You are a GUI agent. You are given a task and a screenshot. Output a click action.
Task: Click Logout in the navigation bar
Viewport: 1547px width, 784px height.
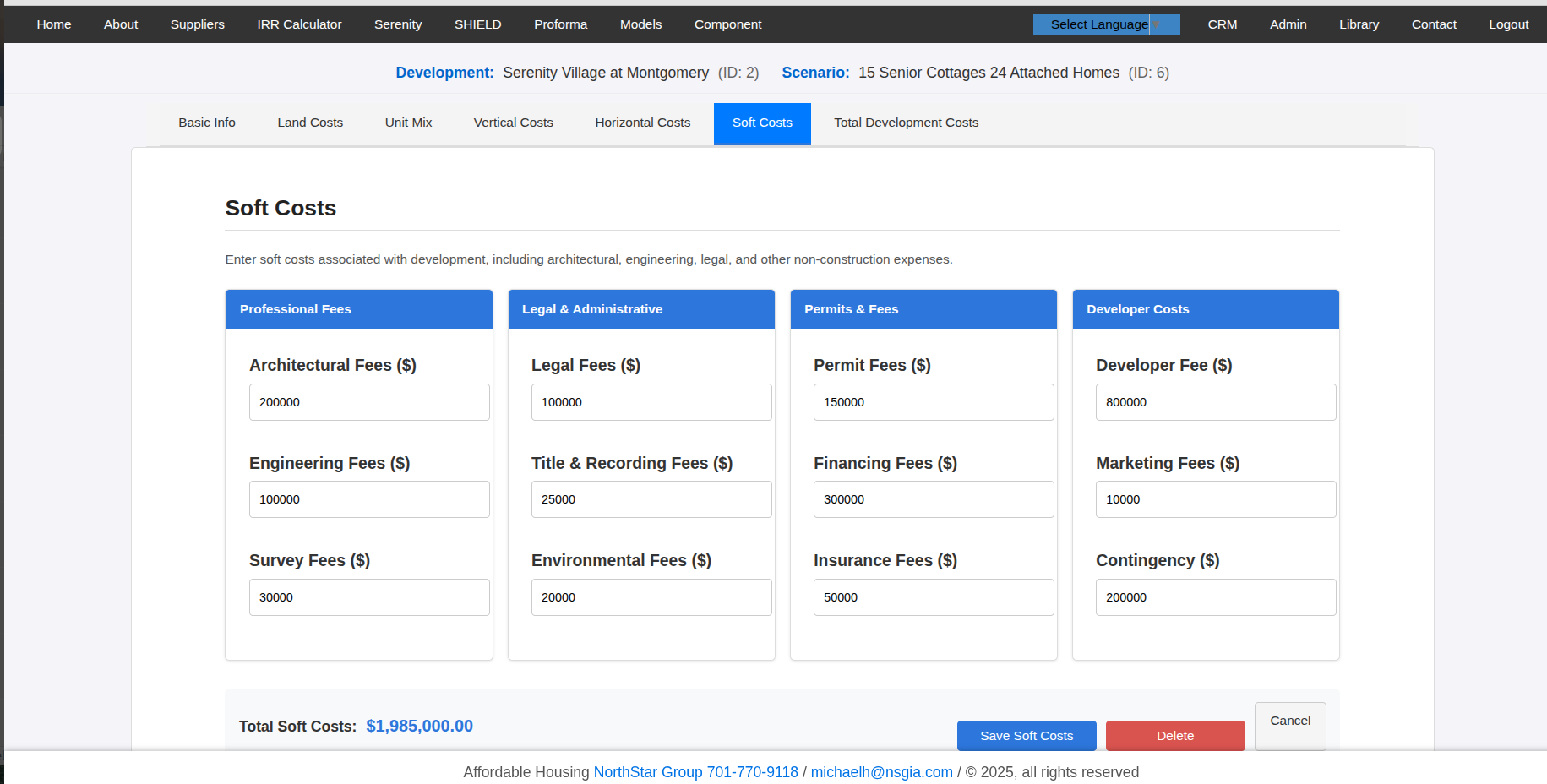pos(1508,24)
